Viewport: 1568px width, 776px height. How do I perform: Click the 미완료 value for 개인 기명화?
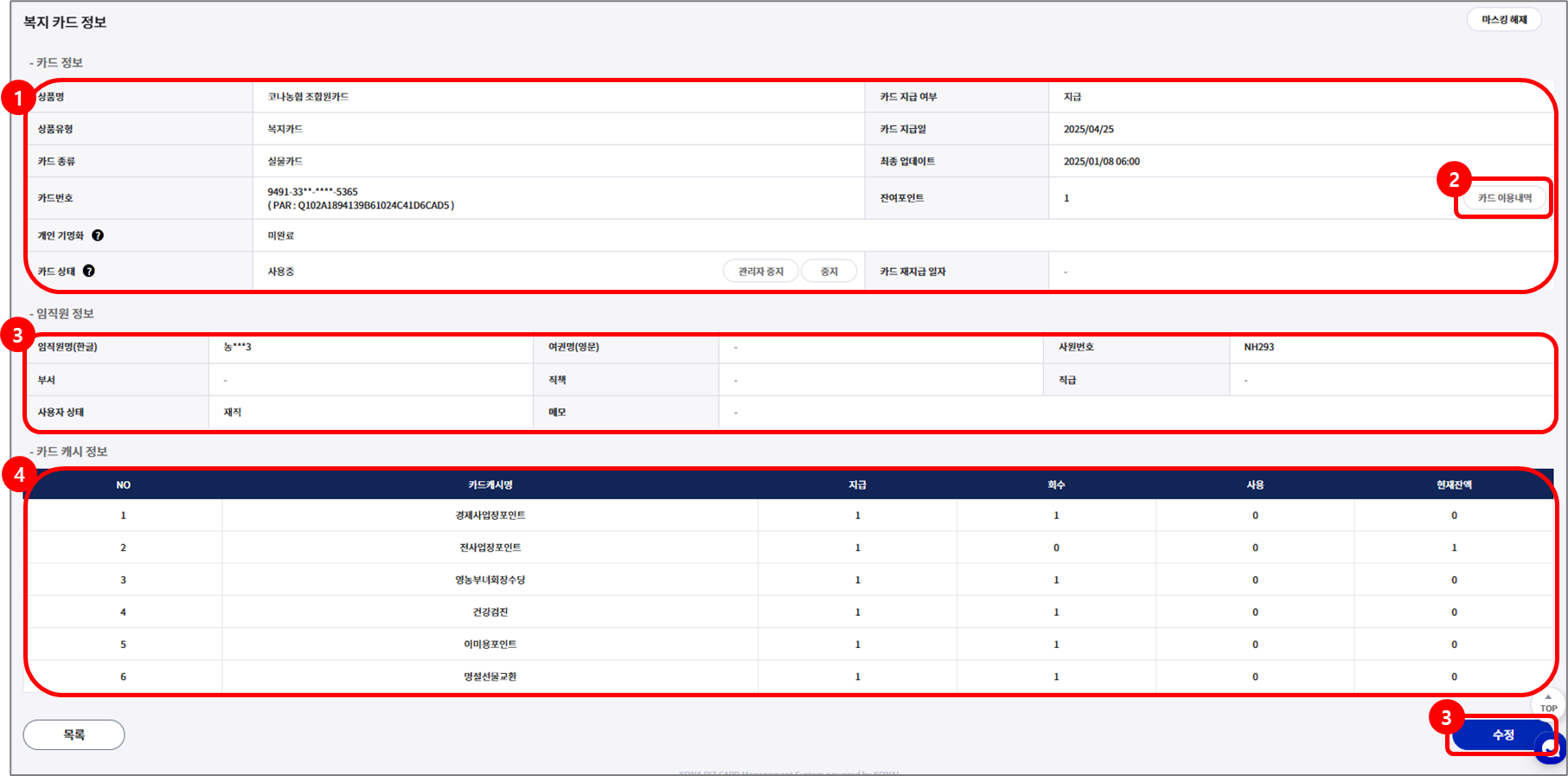pyautogui.click(x=280, y=235)
